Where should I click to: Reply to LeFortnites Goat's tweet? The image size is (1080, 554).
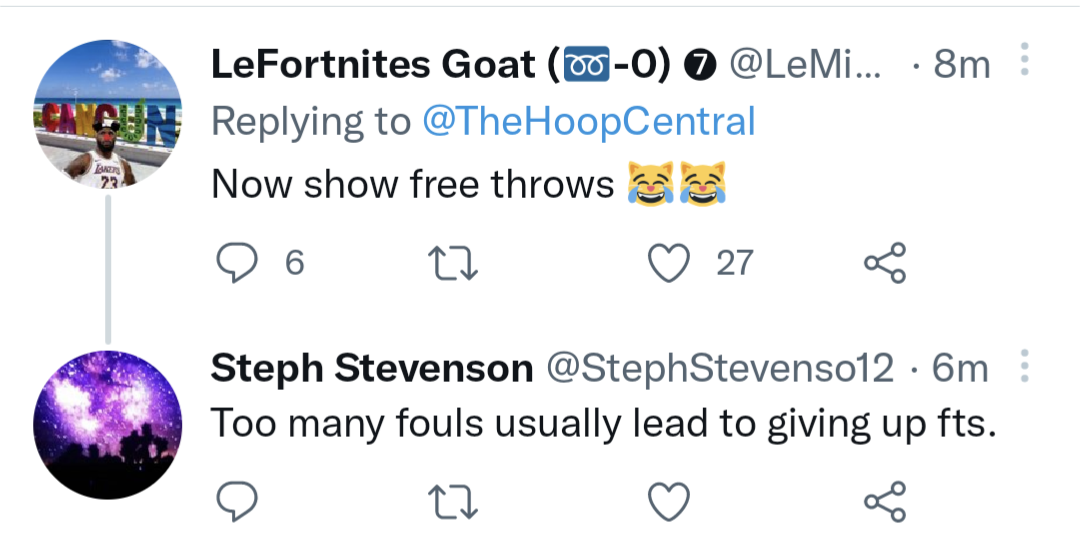coord(238,263)
